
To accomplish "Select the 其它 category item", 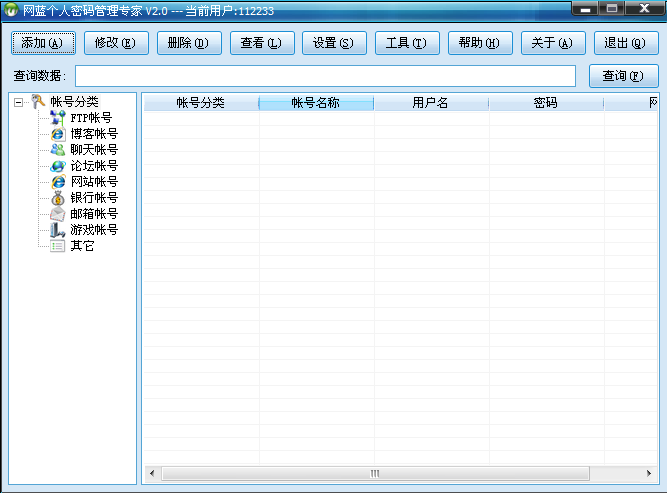I will click(x=82, y=246).
